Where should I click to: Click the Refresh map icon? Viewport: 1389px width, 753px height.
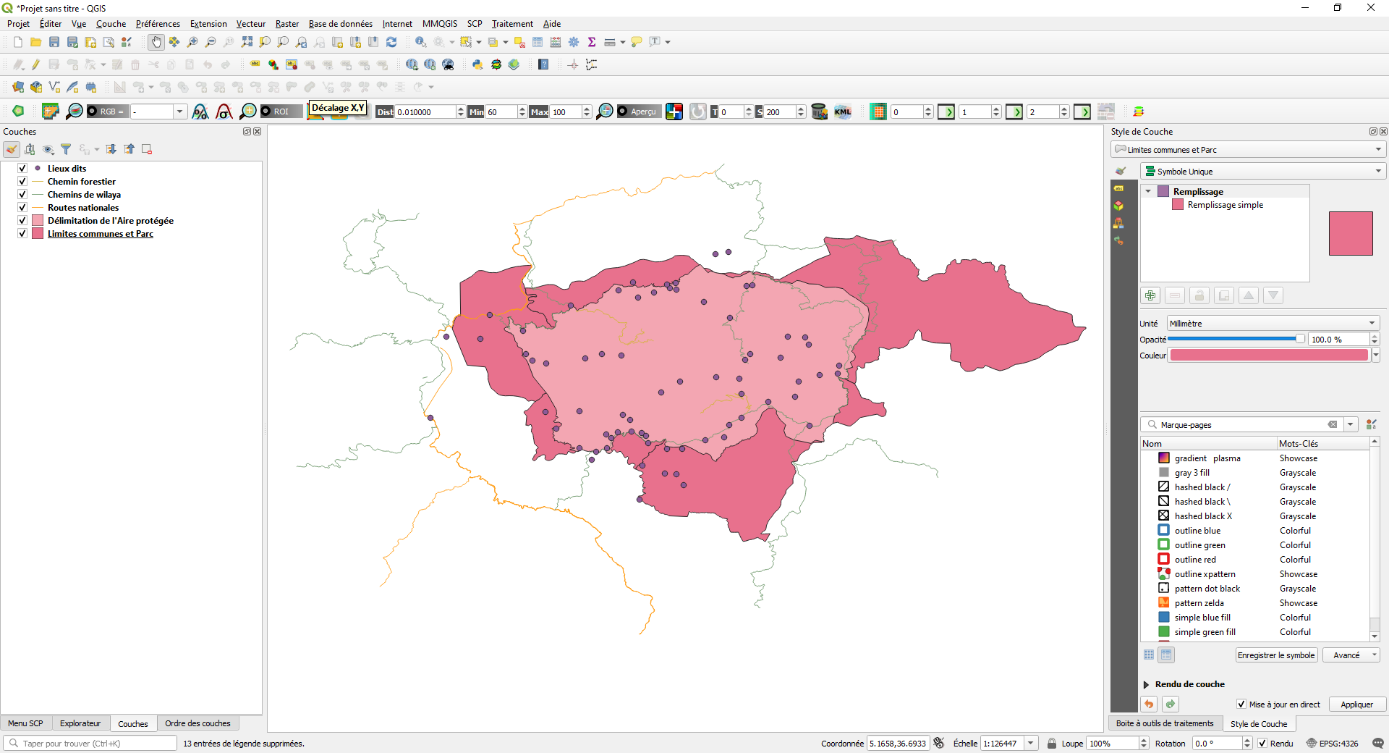(x=391, y=42)
